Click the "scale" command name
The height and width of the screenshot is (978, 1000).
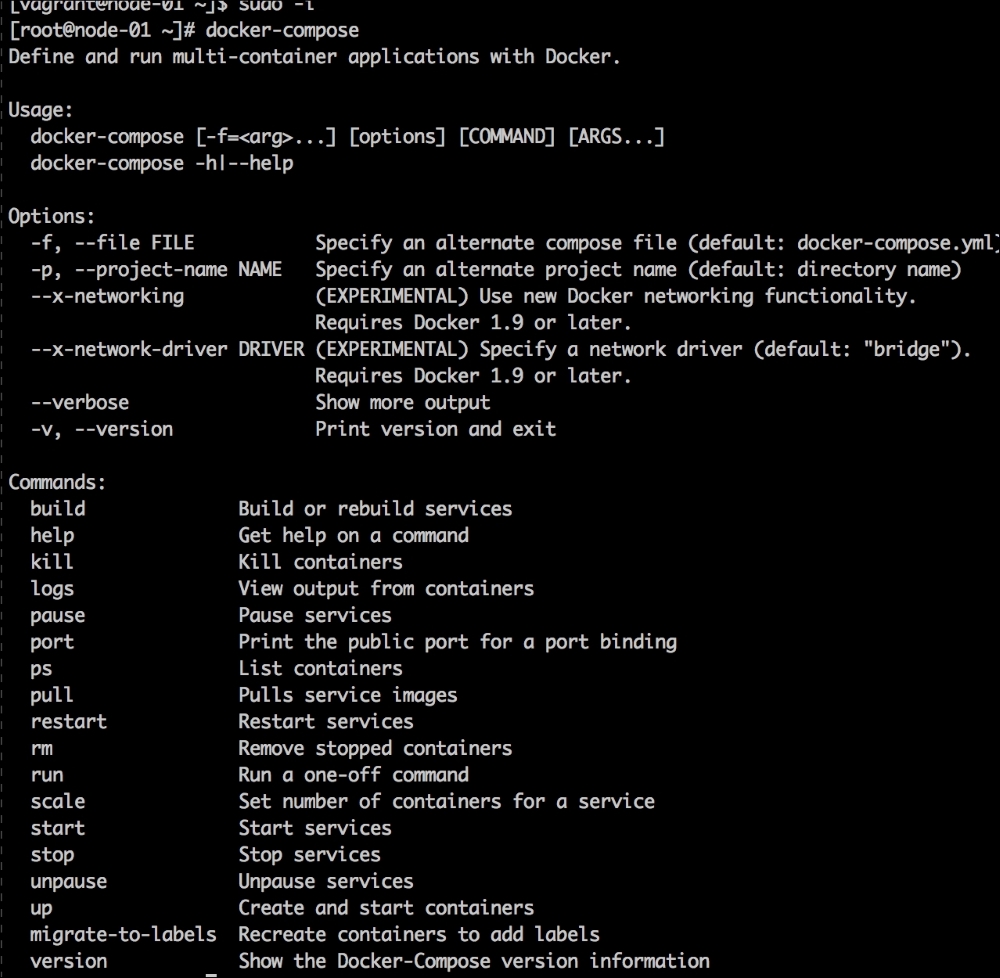coord(57,802)
